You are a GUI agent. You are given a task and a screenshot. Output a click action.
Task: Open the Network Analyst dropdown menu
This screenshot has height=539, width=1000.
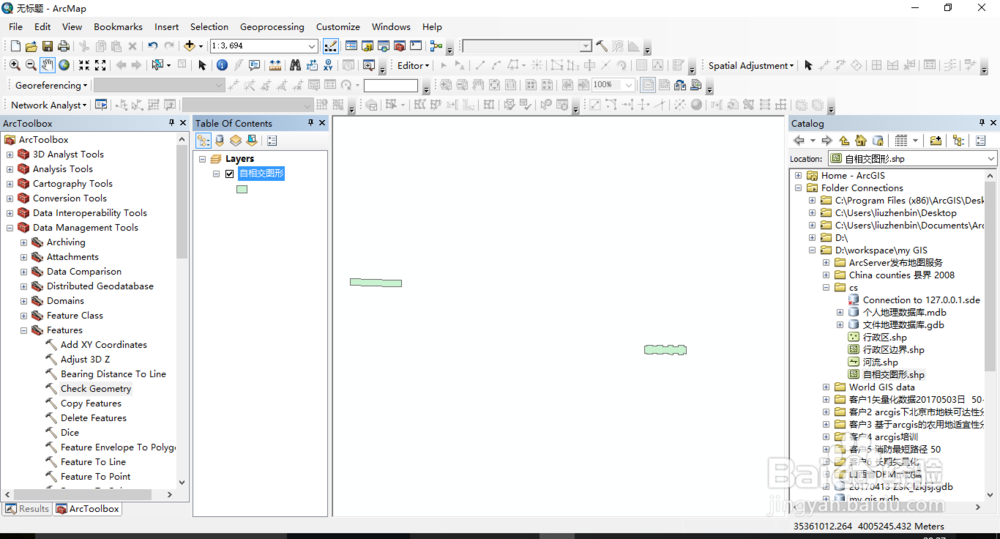point(49,105)
